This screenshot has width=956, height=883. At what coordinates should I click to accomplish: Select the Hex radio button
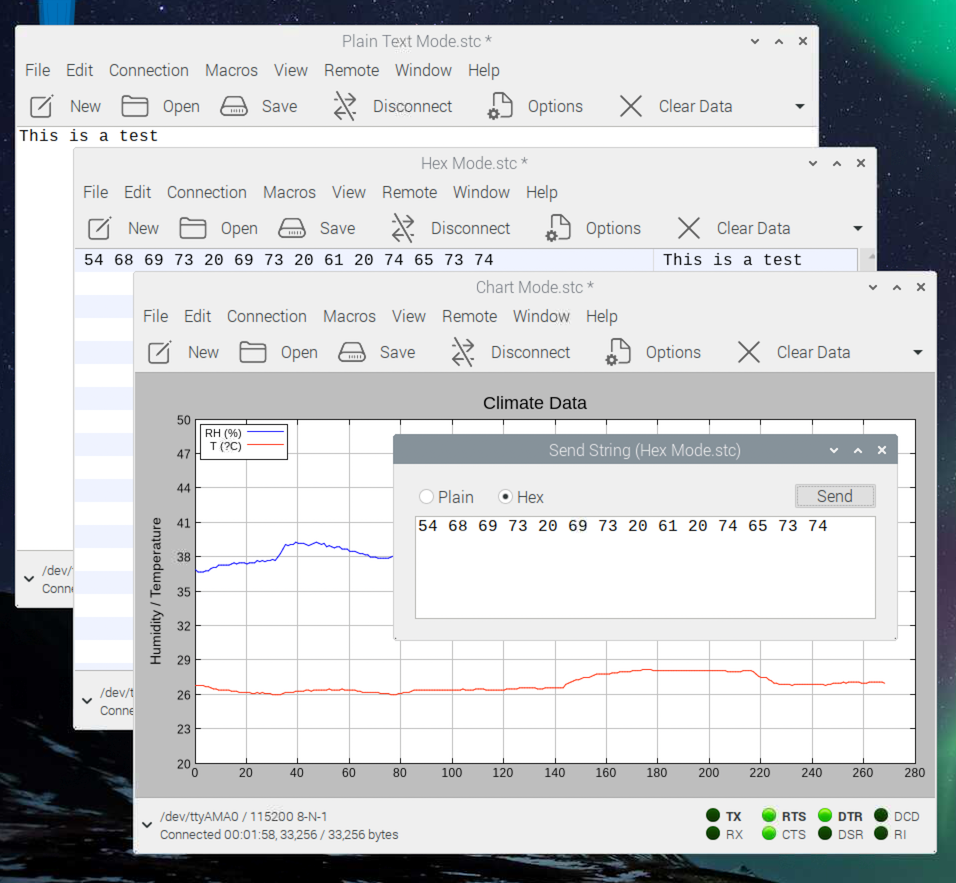click(506, 497)
